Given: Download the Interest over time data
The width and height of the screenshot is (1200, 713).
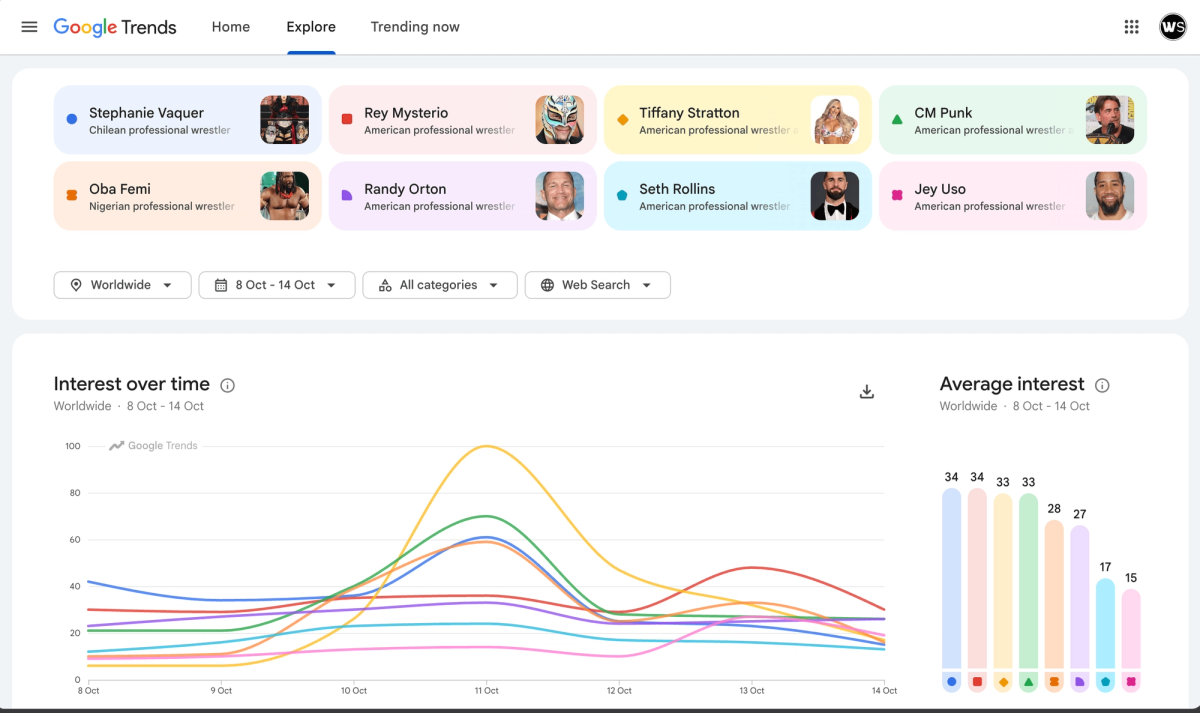Looking at the screenshot, I should [x=867, y=391].
